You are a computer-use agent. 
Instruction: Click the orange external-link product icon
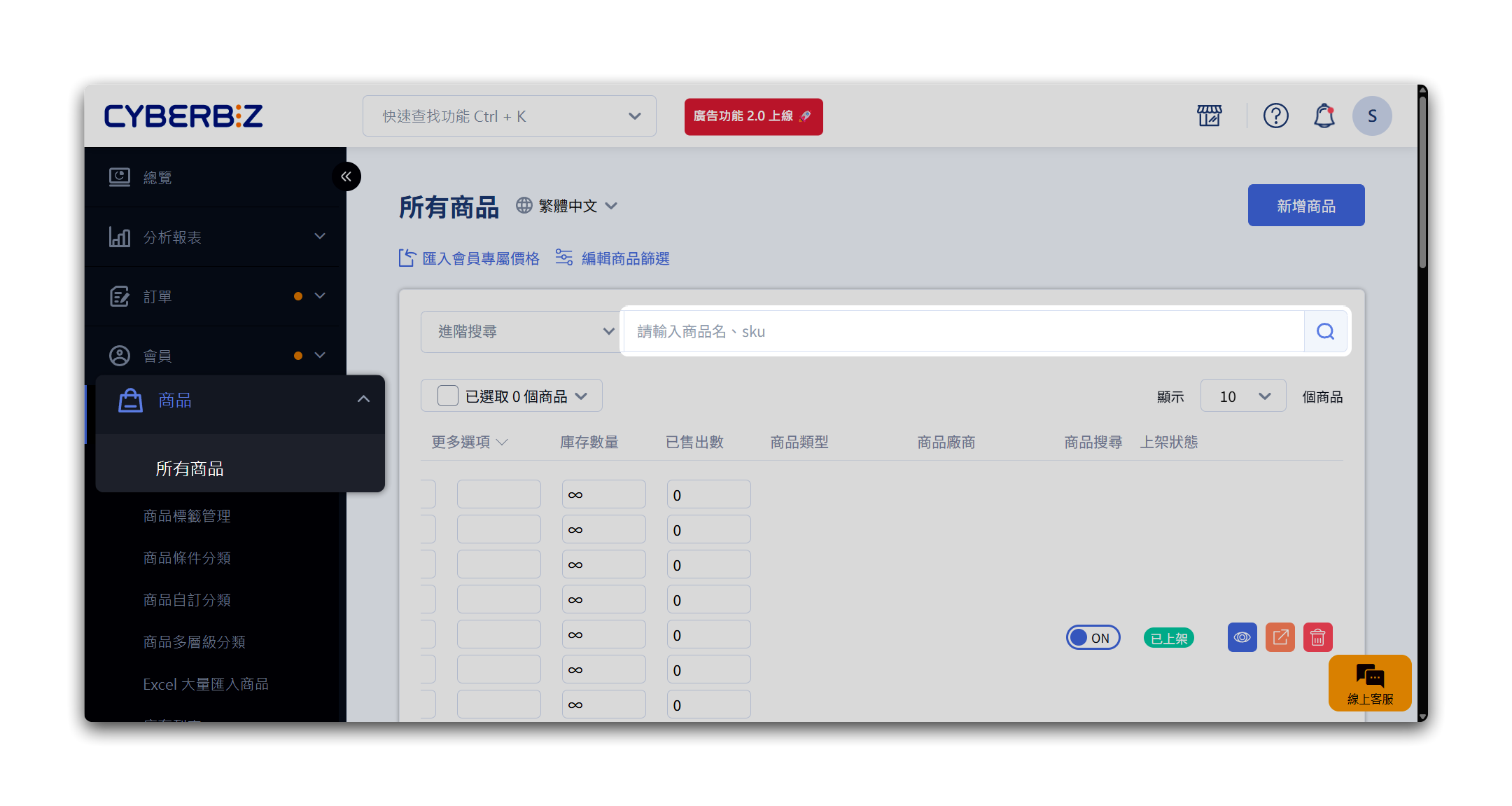[x=1280, y=637]
